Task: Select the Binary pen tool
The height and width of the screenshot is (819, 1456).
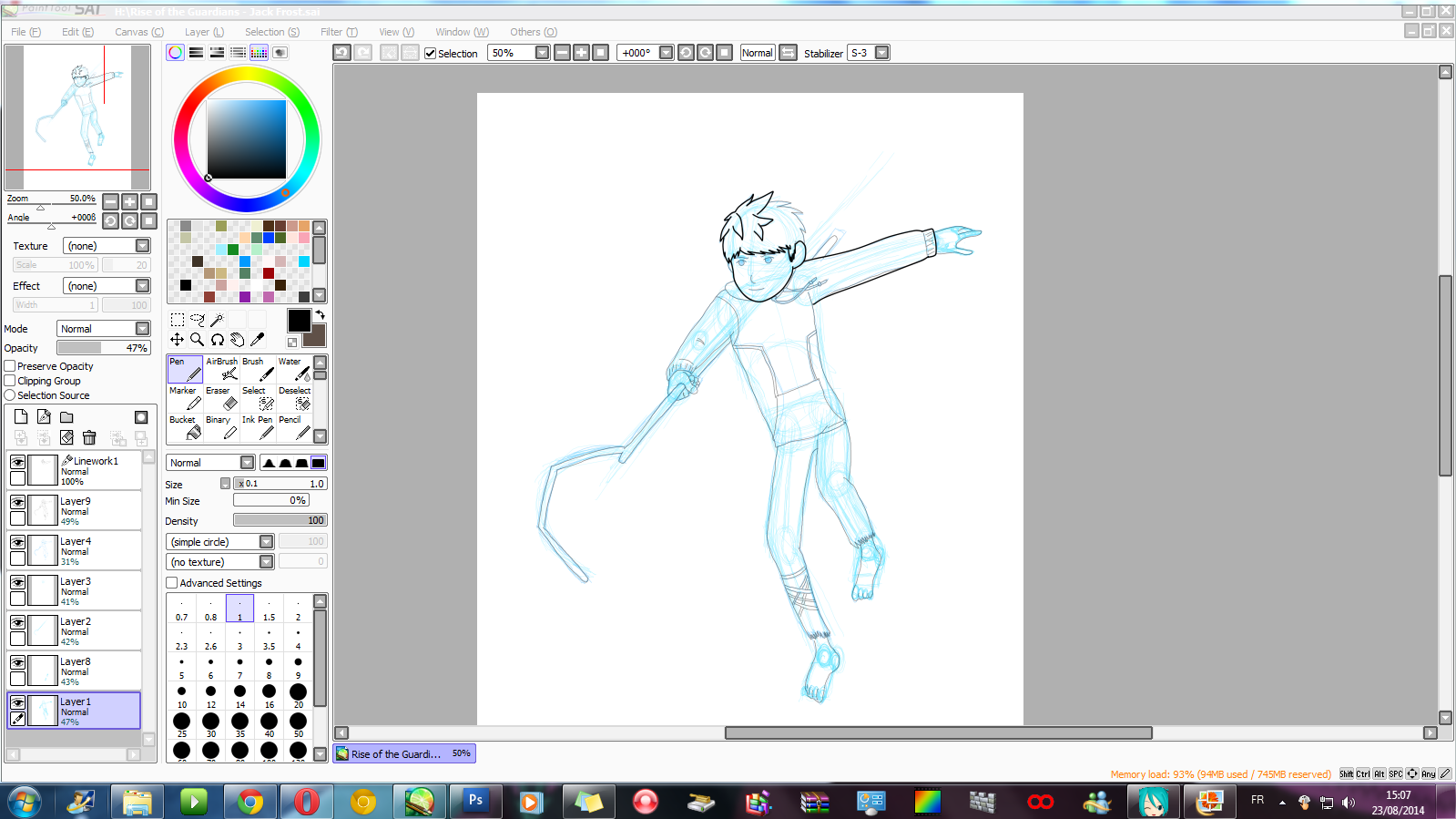Action: point(221,427)
